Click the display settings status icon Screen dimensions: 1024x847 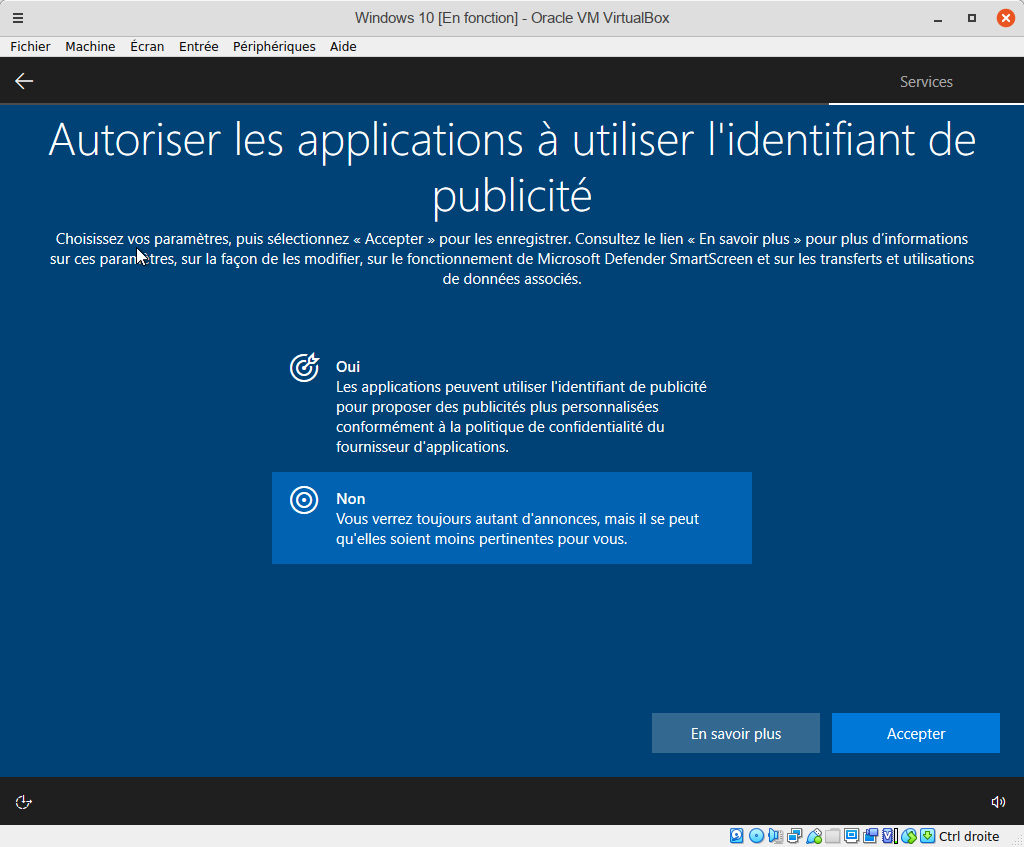pos(852,836)
